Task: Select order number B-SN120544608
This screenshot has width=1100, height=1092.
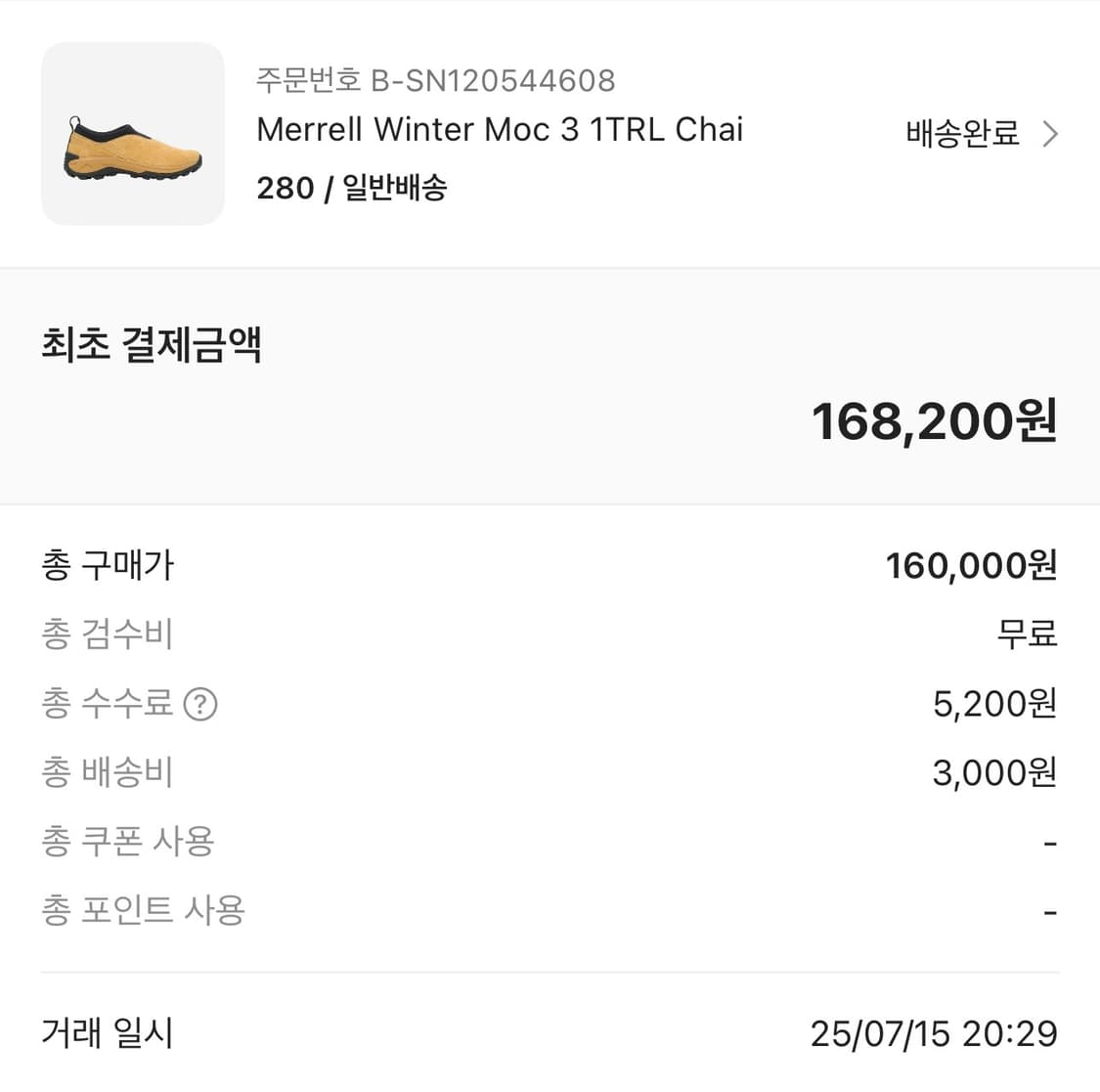Action: [434, 81]
